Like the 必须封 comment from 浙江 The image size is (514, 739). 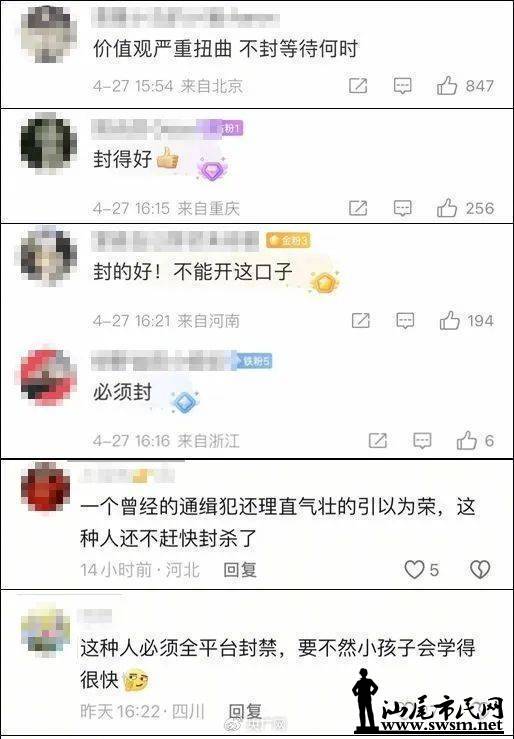pos(466,441)
